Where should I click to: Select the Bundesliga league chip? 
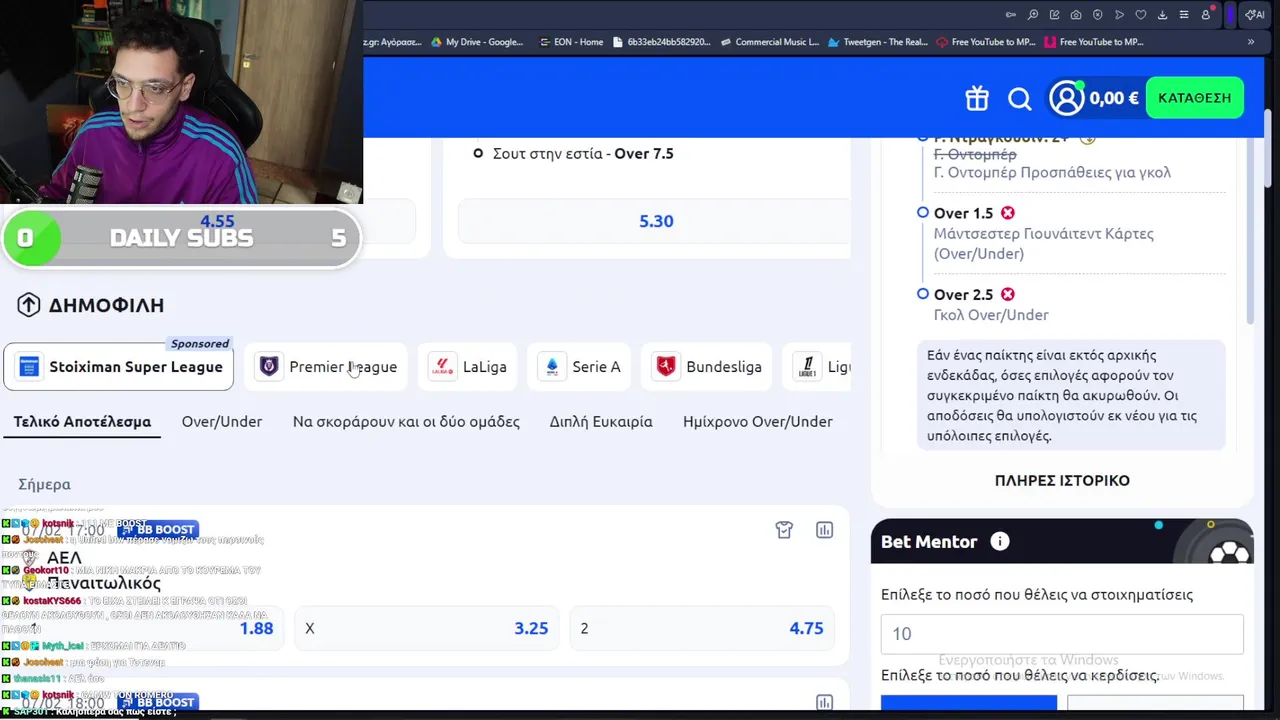point(709,367)
